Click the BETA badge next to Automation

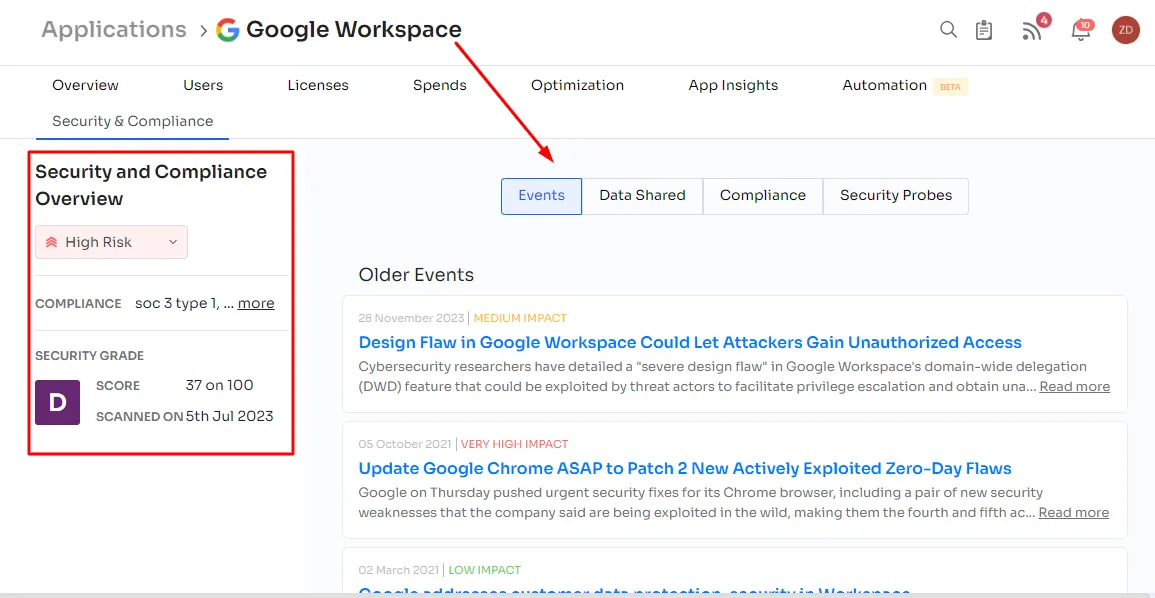pos(950,87)
